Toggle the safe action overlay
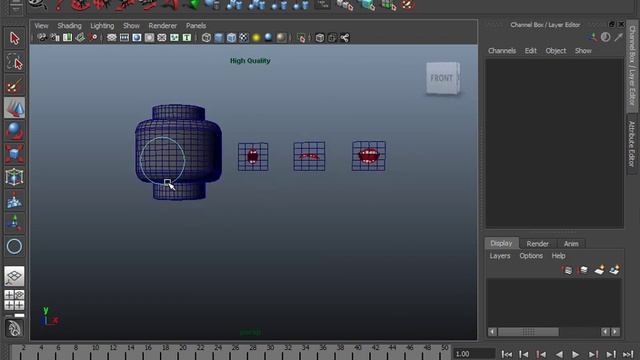 tap(174, 38)
